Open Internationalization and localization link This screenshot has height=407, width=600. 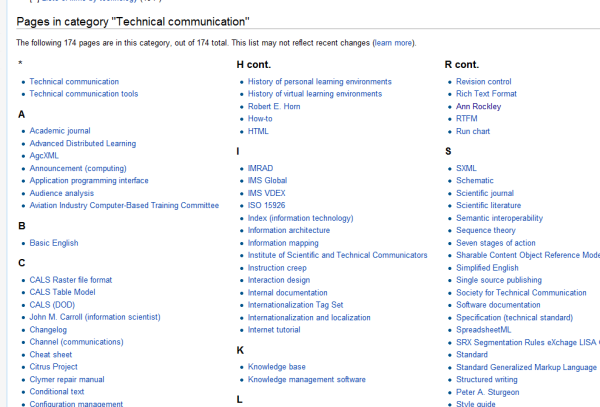pos(309,317)
